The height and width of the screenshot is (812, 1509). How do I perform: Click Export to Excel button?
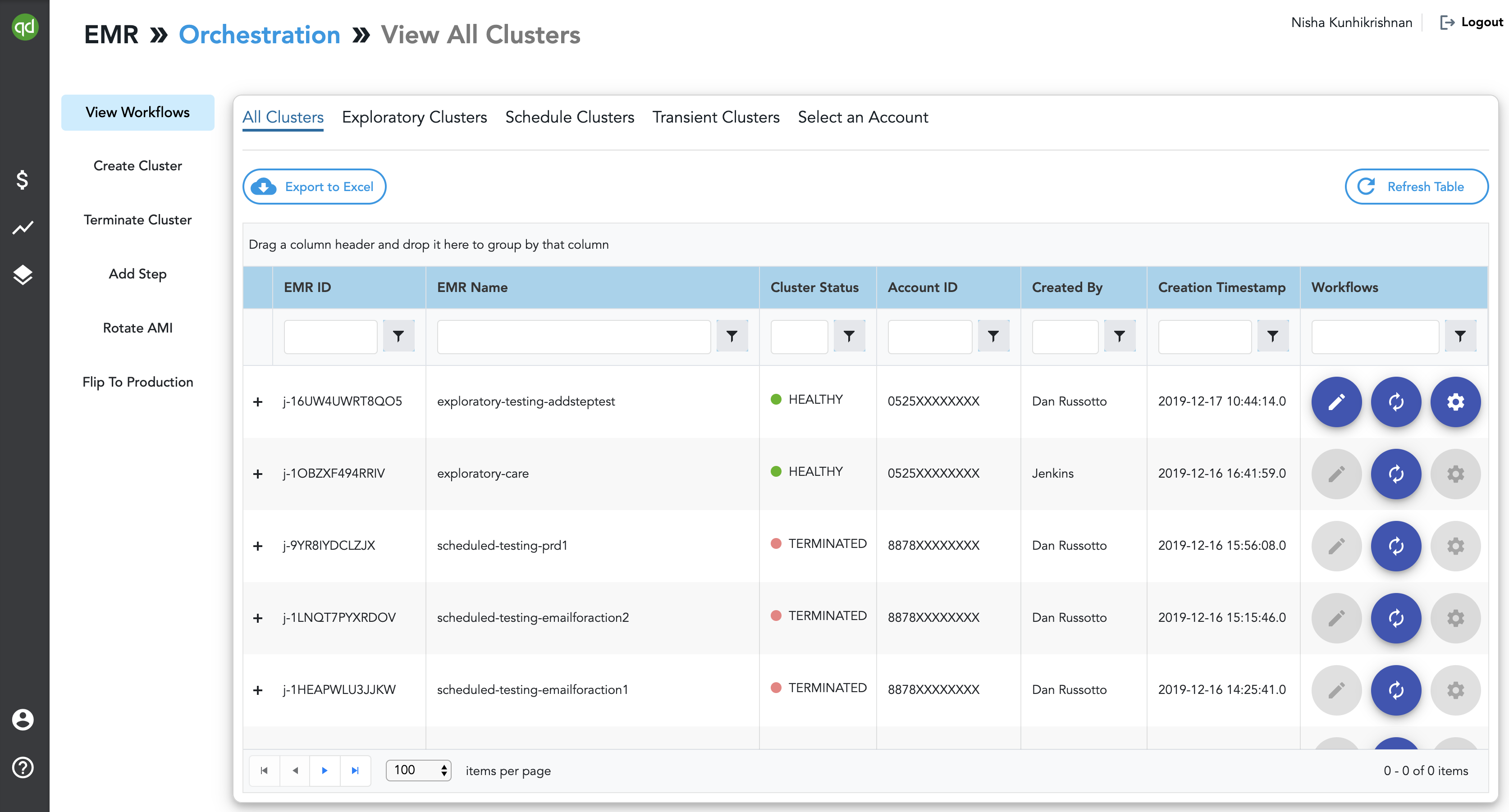[x=315, y=187]
